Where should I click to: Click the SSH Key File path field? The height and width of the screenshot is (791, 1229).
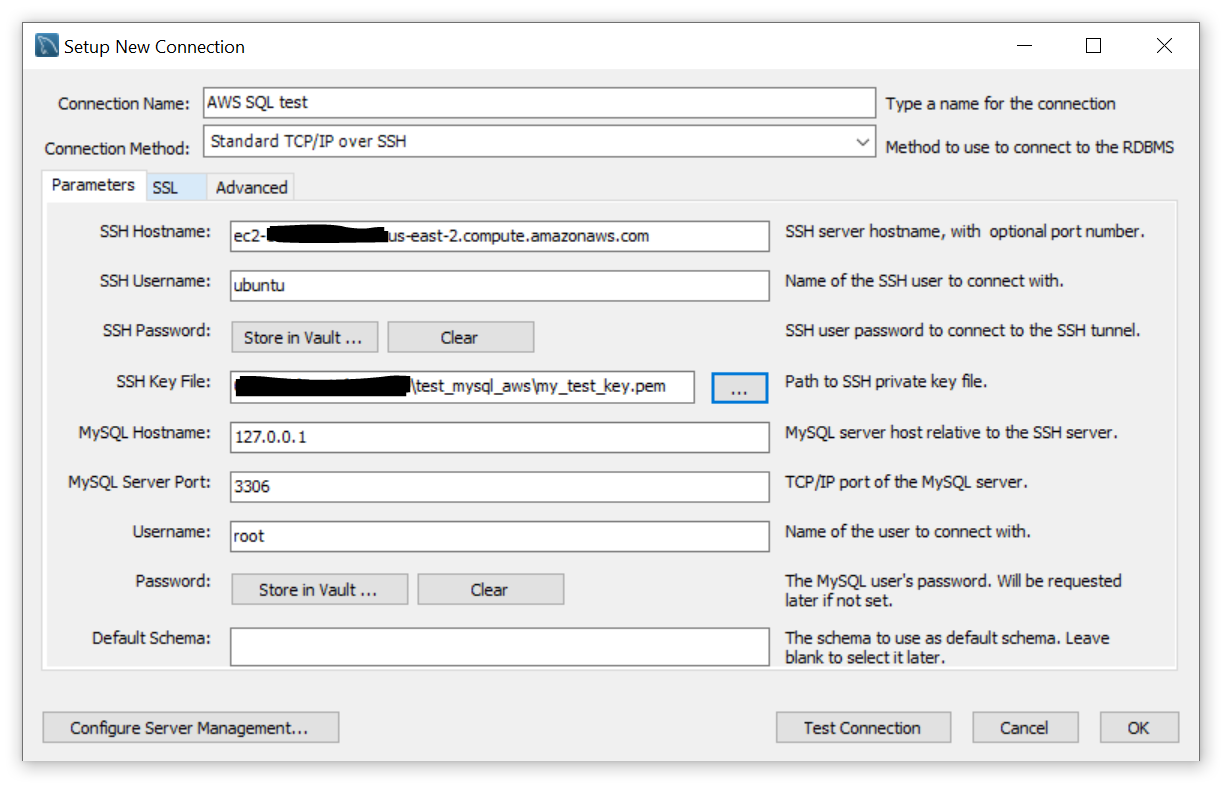462,387
